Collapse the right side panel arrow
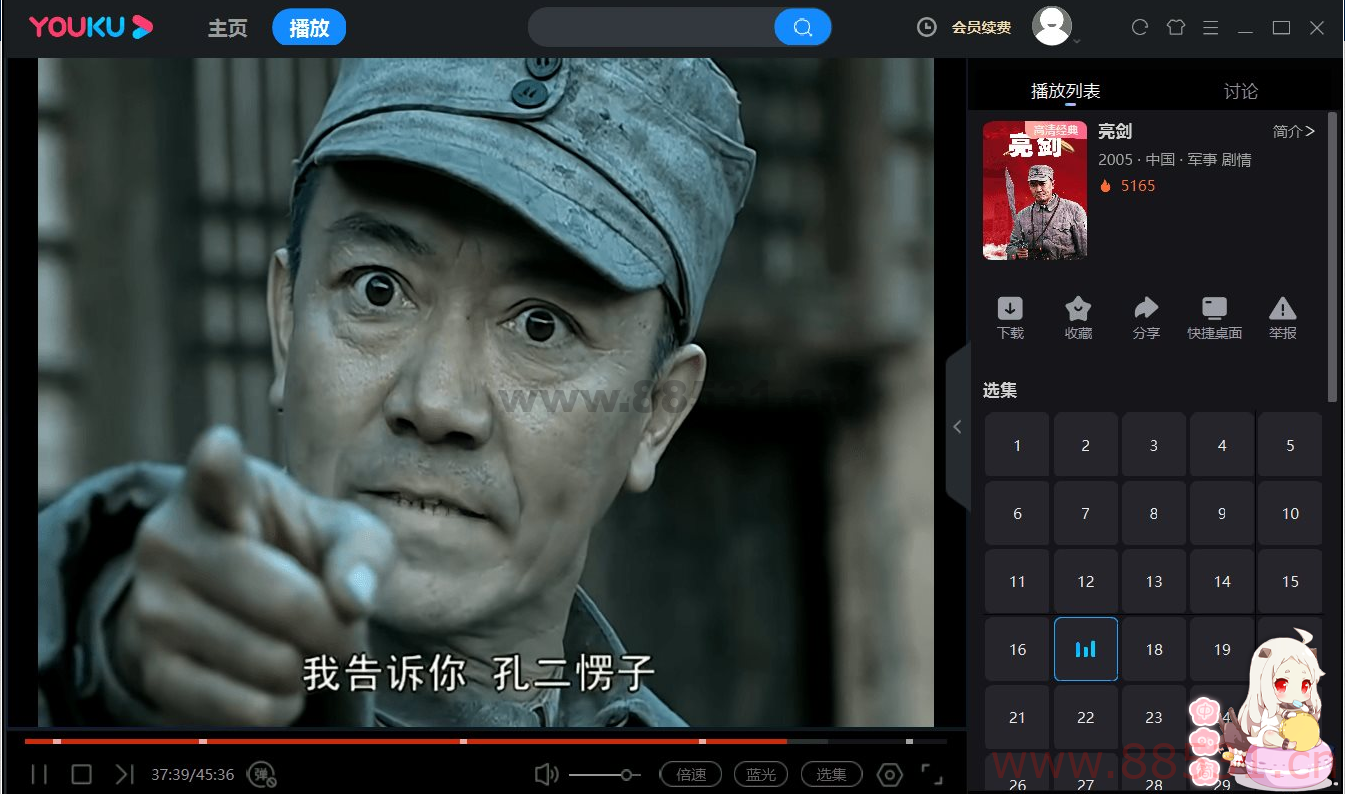Viewport: 1345px width, 794px height. tap(957, 427)
